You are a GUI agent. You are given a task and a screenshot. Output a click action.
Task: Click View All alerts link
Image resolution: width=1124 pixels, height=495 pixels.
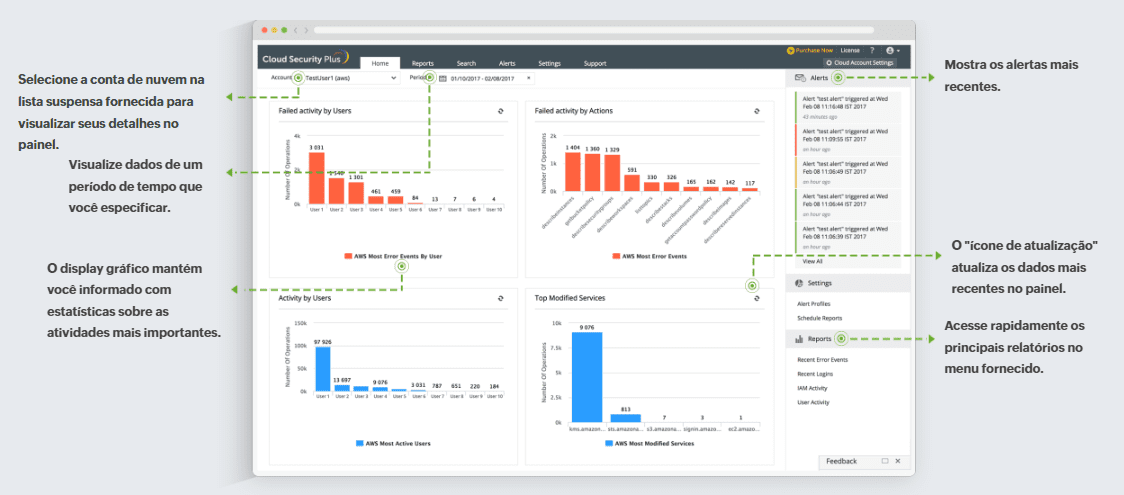(x=813, y=261)
